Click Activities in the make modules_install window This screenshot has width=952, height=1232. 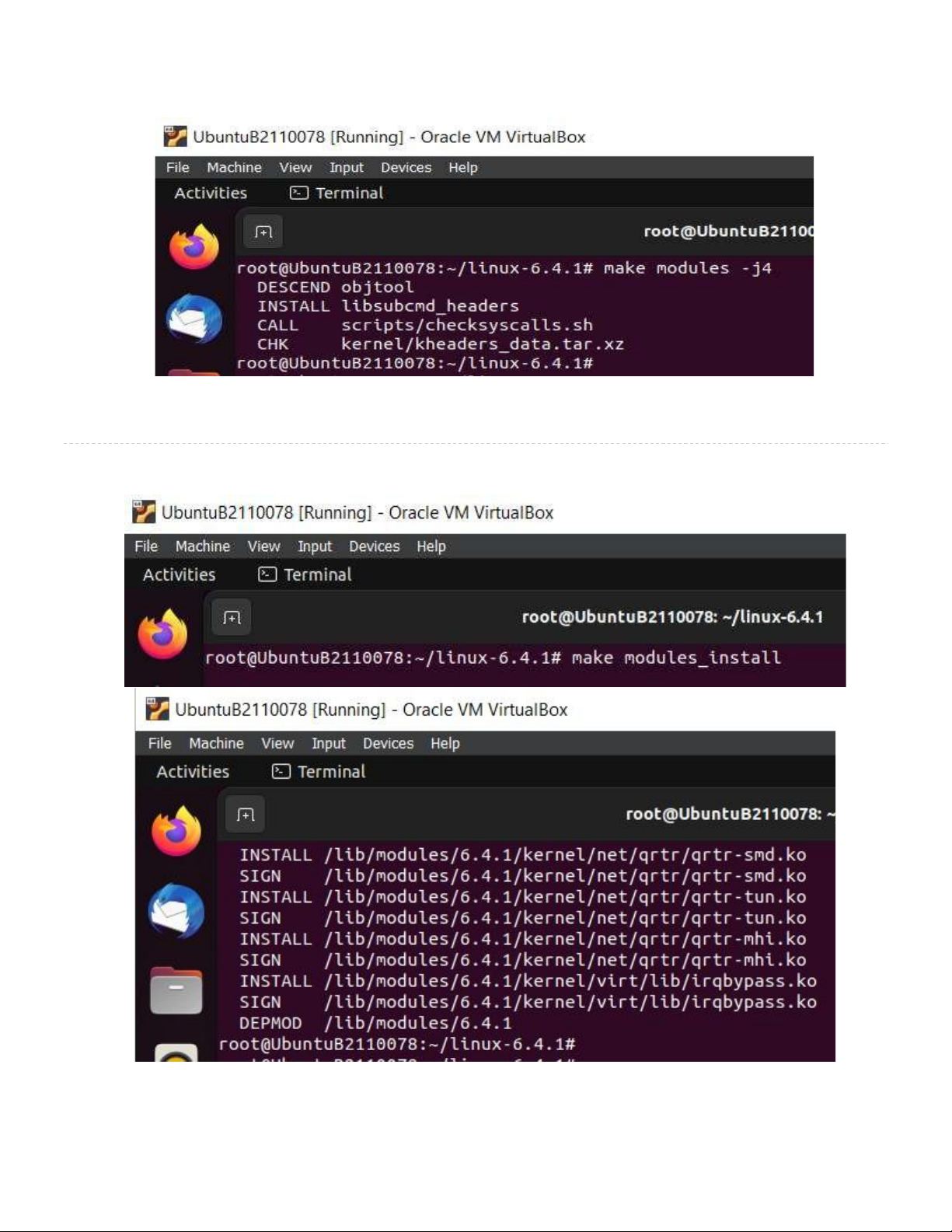[x=179, y=575]
